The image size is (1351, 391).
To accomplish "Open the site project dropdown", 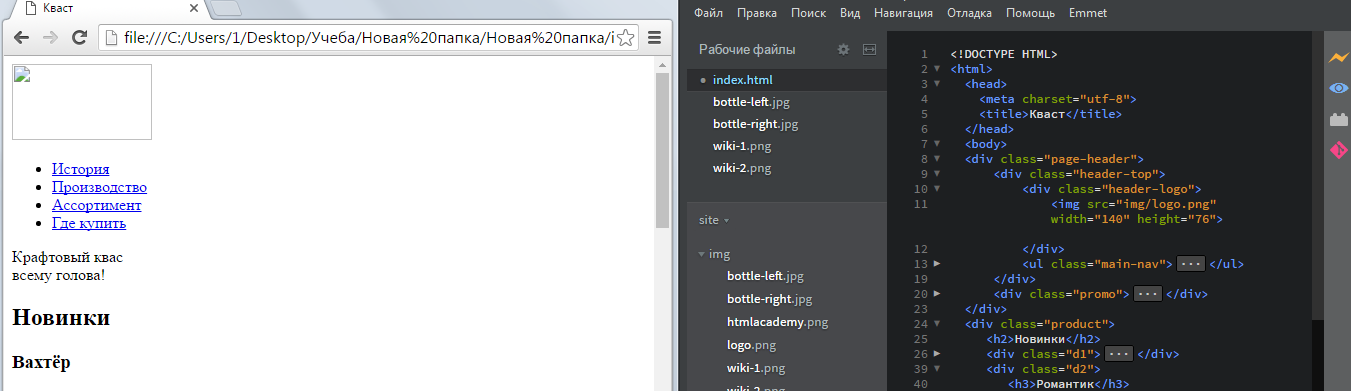I will tap(714, 220).
